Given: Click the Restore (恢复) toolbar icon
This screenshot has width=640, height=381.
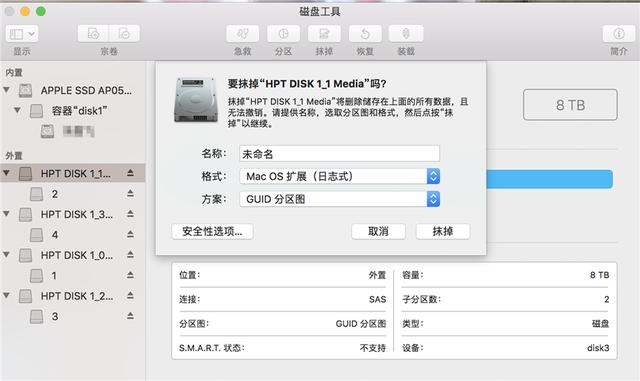Looking at the screenshot, I should pos(365,34).
